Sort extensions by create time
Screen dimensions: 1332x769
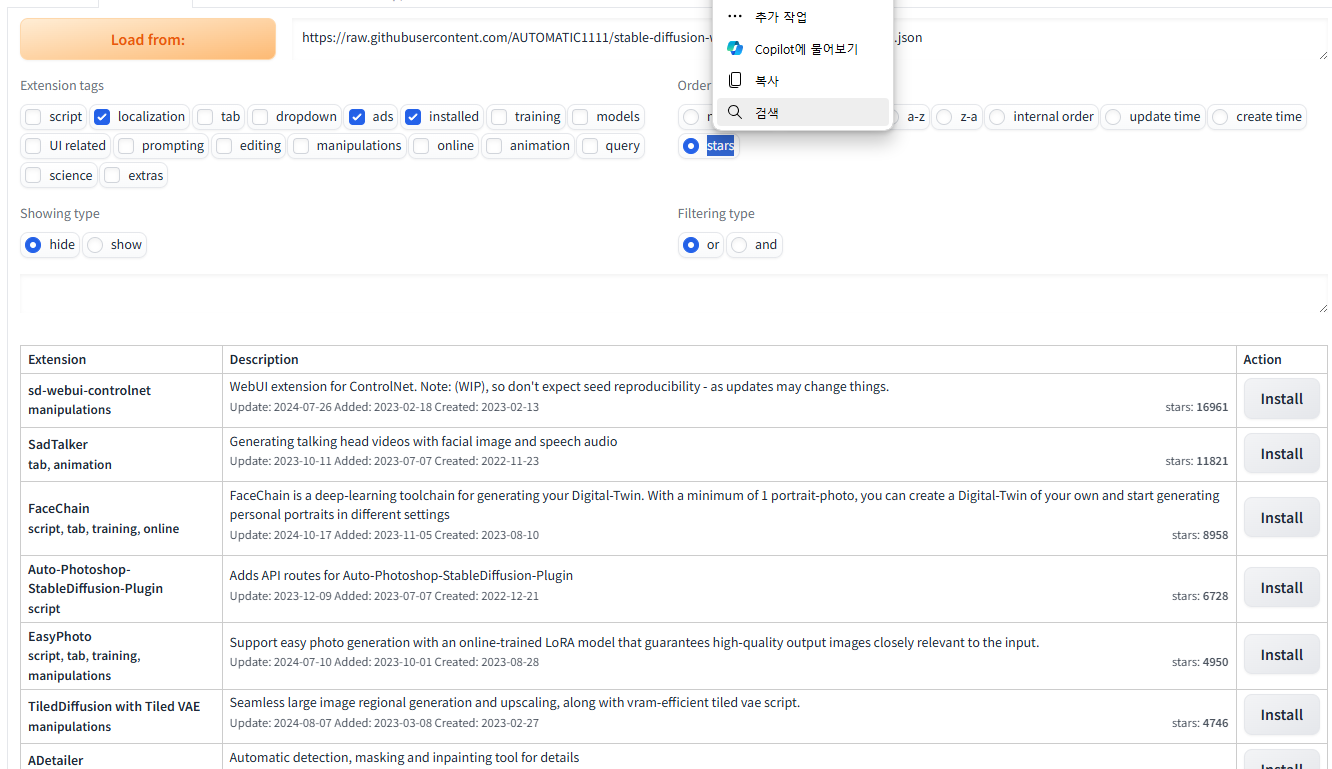[1220, 117]
